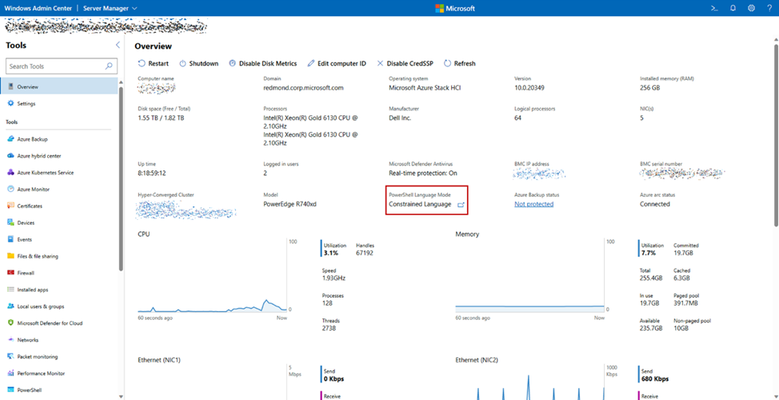Click Edit computer ID
Screen dimensions: 779x400
(336, 64)
